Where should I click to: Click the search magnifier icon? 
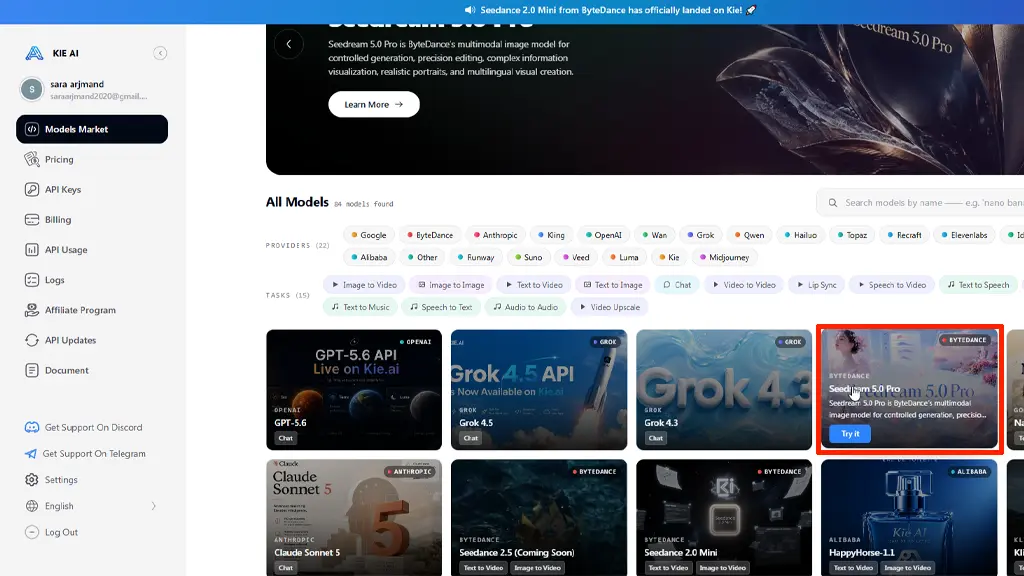click(833, 202)
